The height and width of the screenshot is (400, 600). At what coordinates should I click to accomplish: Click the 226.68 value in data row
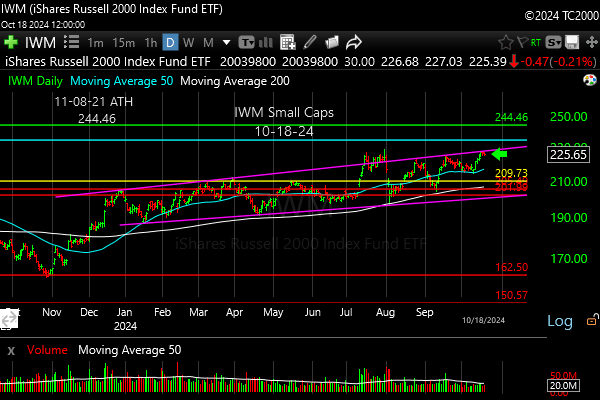point(399,62)
